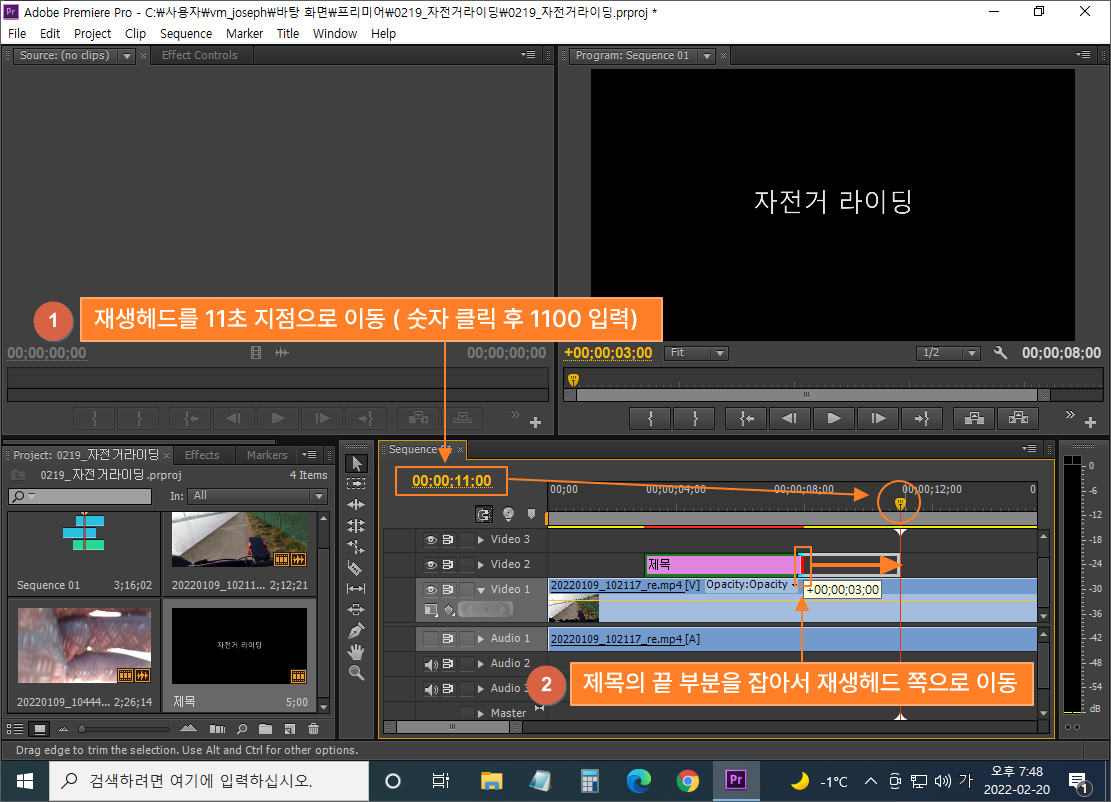1111x802 pixels.
Task: Click the New Item icon
Action: (290, 728)
